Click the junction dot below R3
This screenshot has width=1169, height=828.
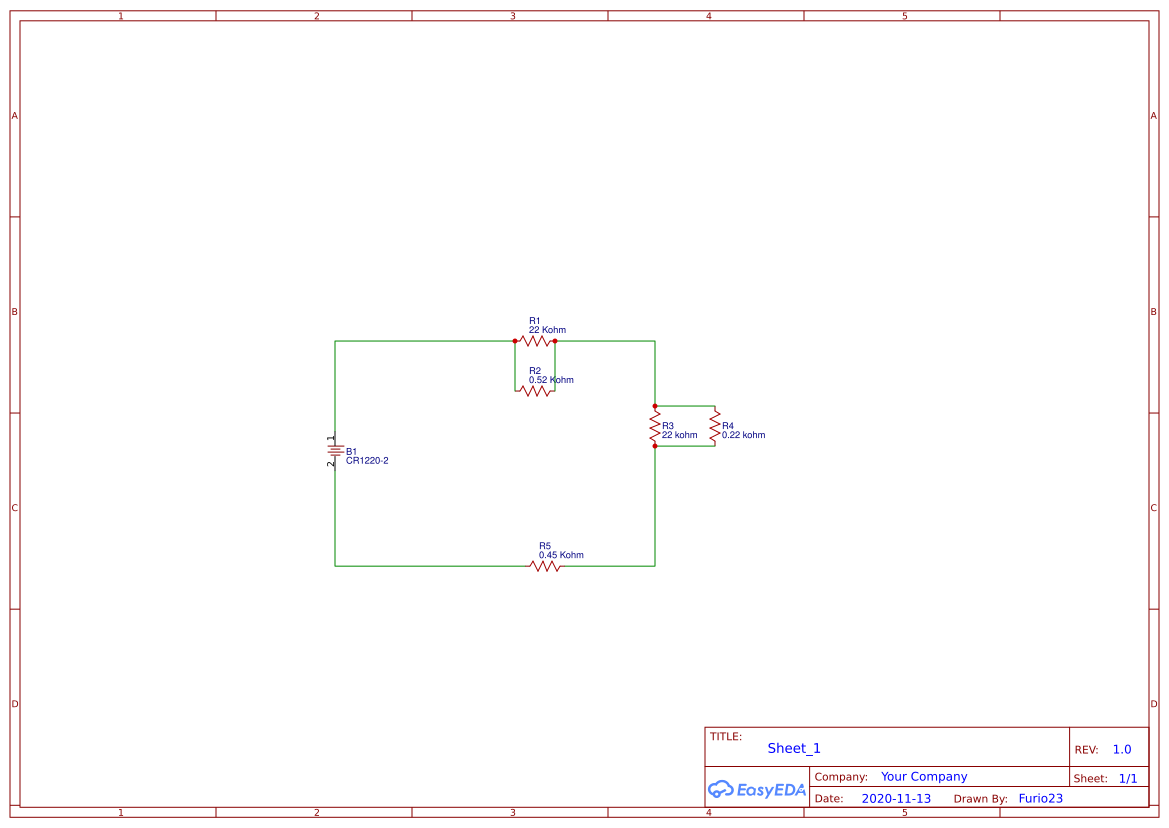[x=655, y=448]
